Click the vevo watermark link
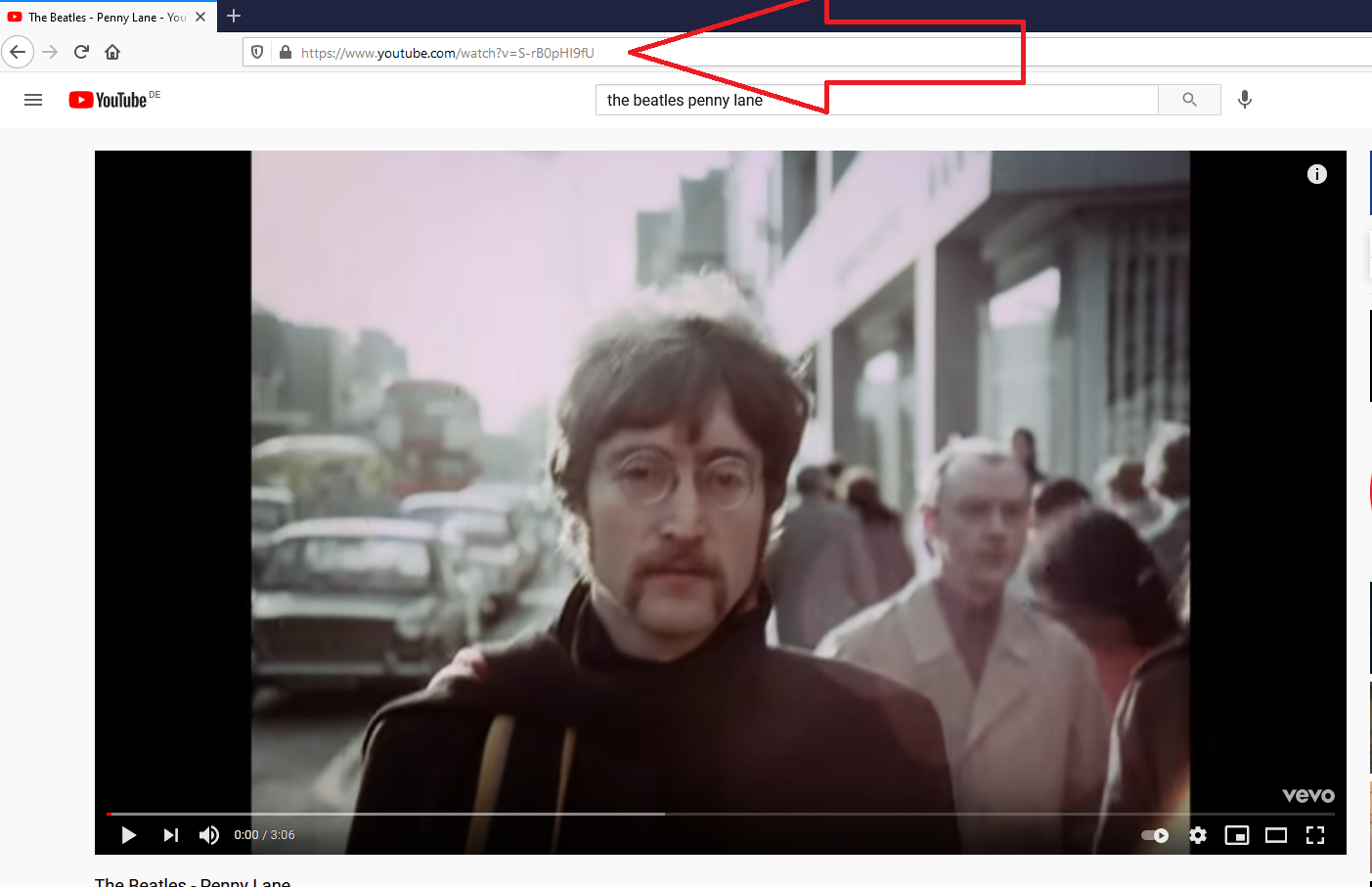Screen dimensions: 1372x887 1308,795
